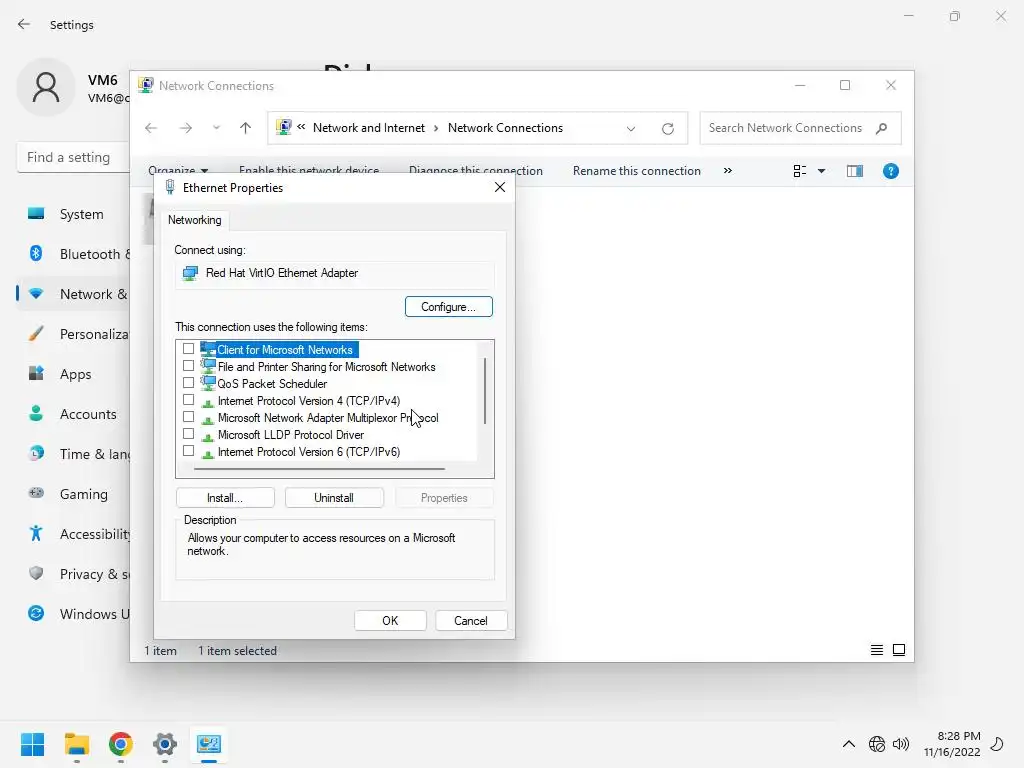The height and width of the screenshot is (768, 1024).
Task: Refresh the Network Connections view
Action: [x=667, y=129]
